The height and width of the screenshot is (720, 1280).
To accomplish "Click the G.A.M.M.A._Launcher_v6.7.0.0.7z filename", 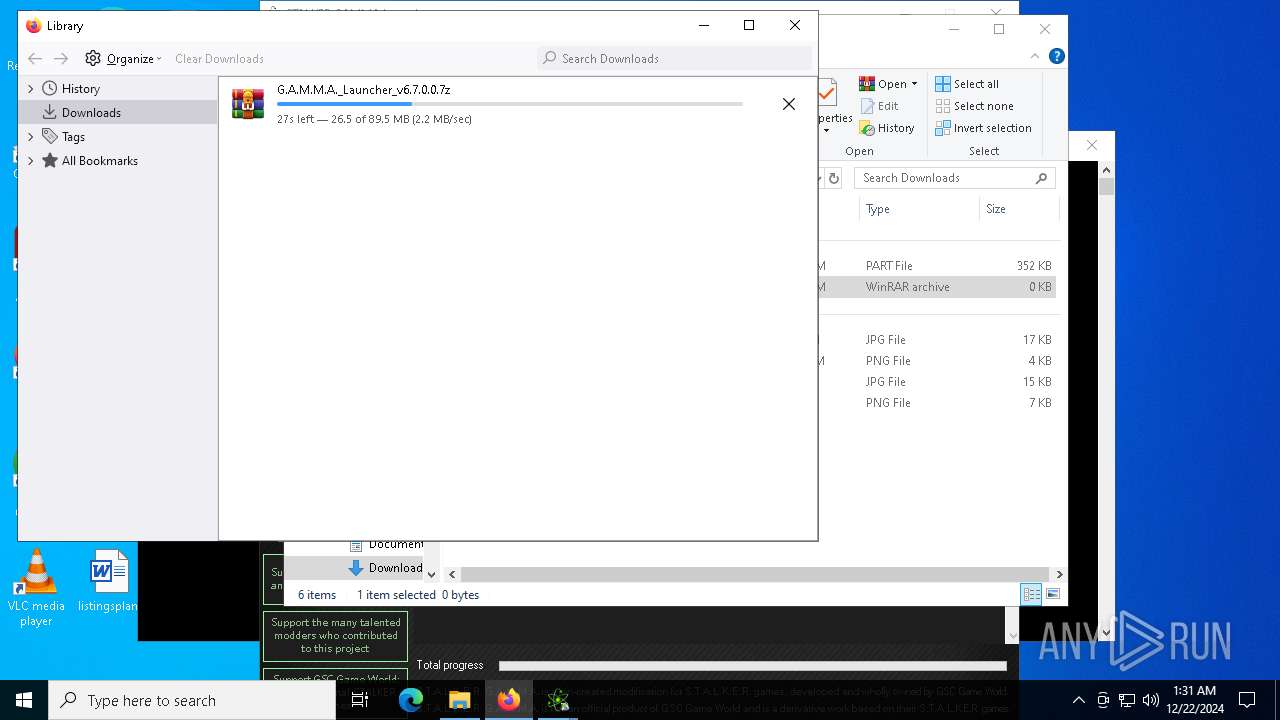I will click(x=363, y=90).
